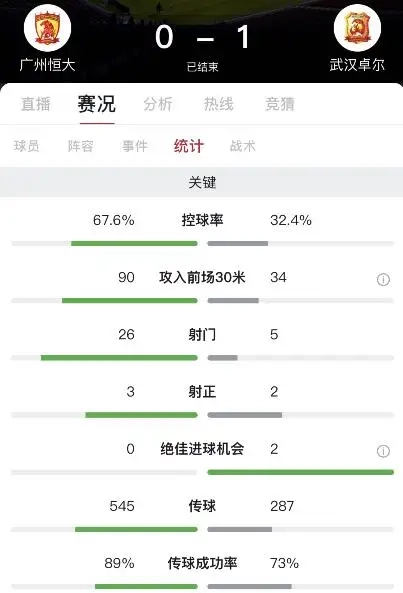Viewport: 403px width, 593px height.
Task: View the 事件 sub-tab
Action: pos(135,146)
